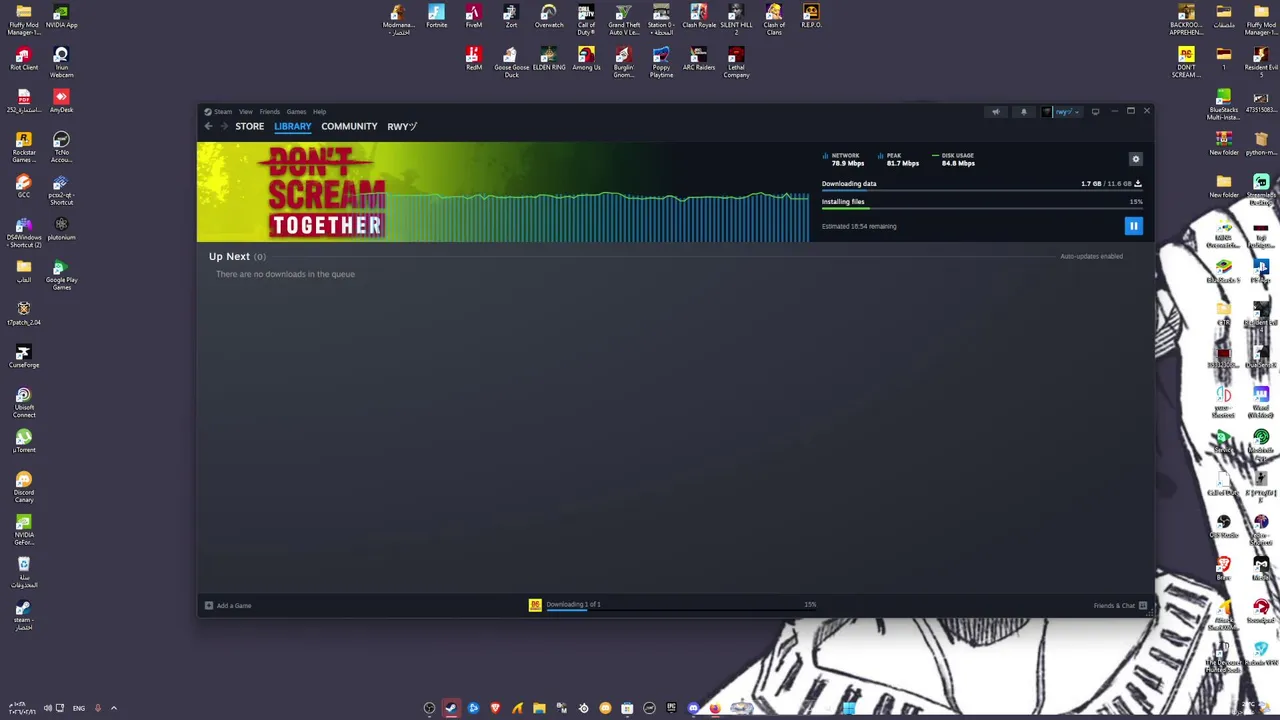The width and height of the screenshot is (1280, 720).
Task: Open Google Play Games icon
Action: [61, 274]
